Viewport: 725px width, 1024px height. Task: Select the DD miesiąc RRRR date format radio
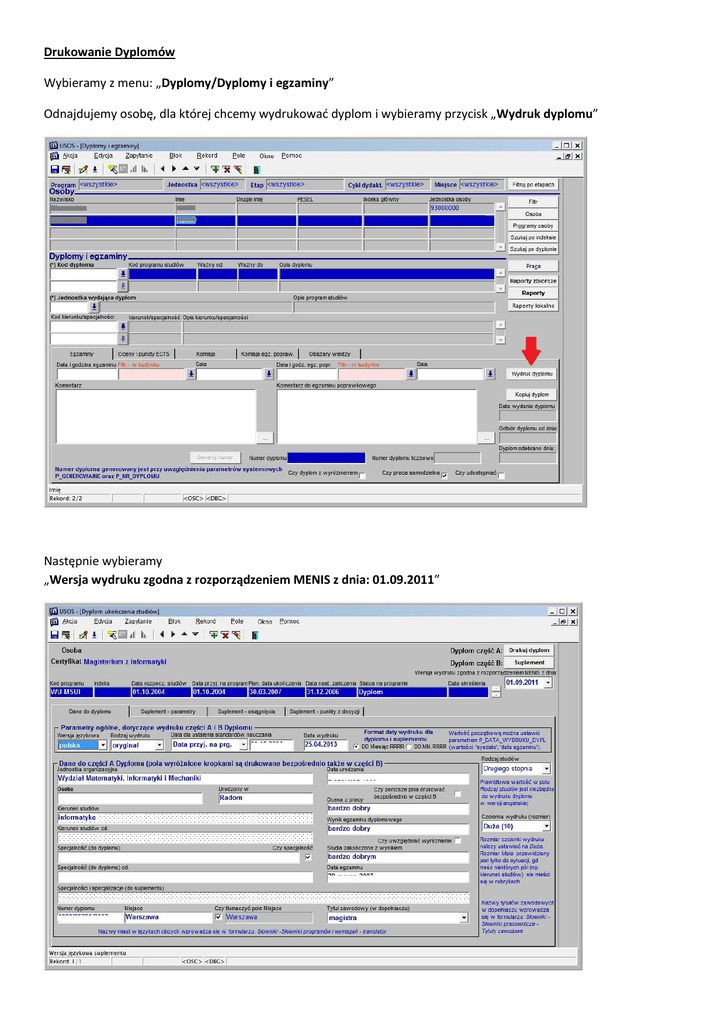[x=356, y=745]
